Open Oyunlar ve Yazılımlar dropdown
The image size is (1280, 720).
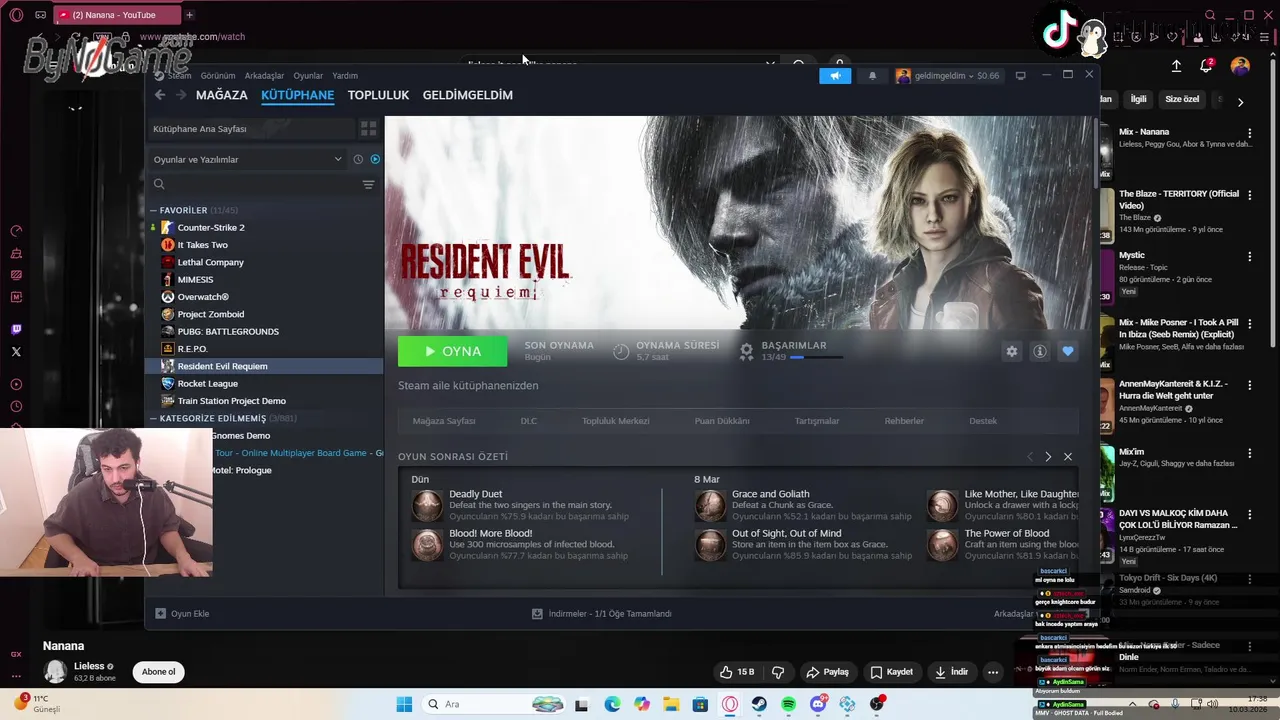pos(247,159)
